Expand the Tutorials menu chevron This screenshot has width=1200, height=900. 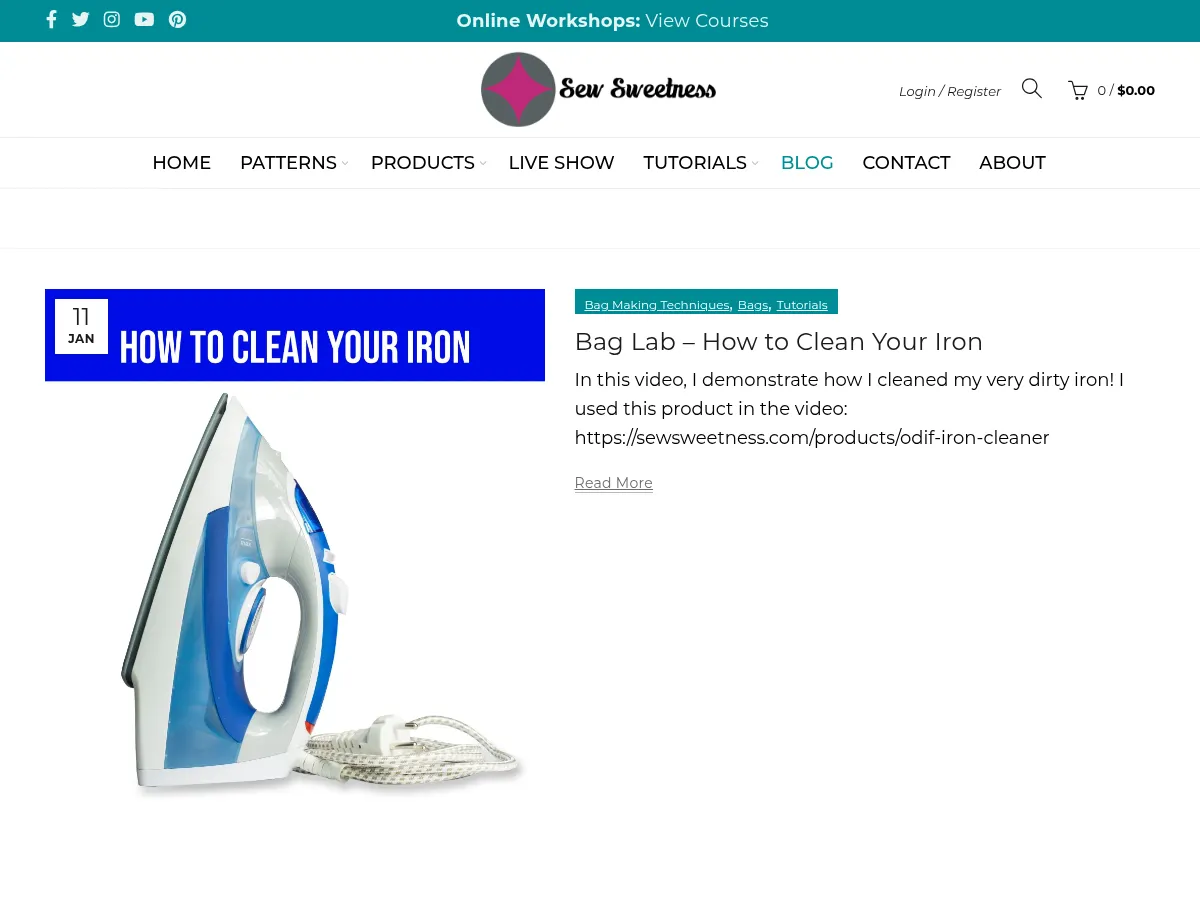755,163
